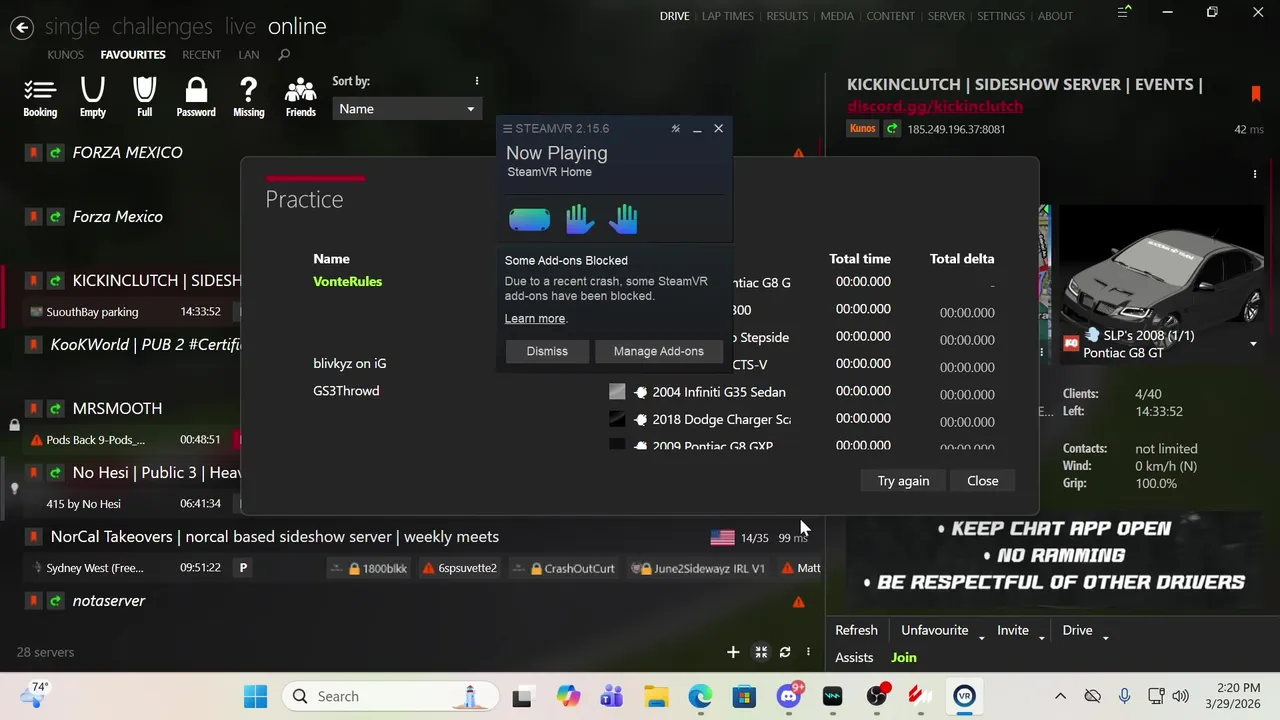Viewport: 1280px width, 720px height.
Task: Refresh the notaserver entry
Action: point(56,601)
